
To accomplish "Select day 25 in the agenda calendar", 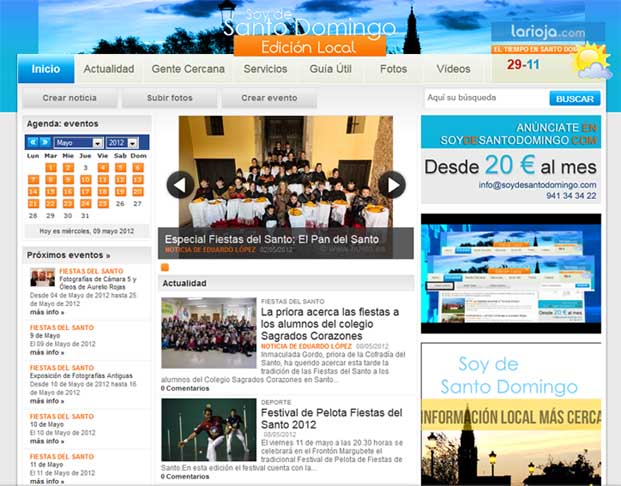I will pyautogui.click(x=103, y=204).
